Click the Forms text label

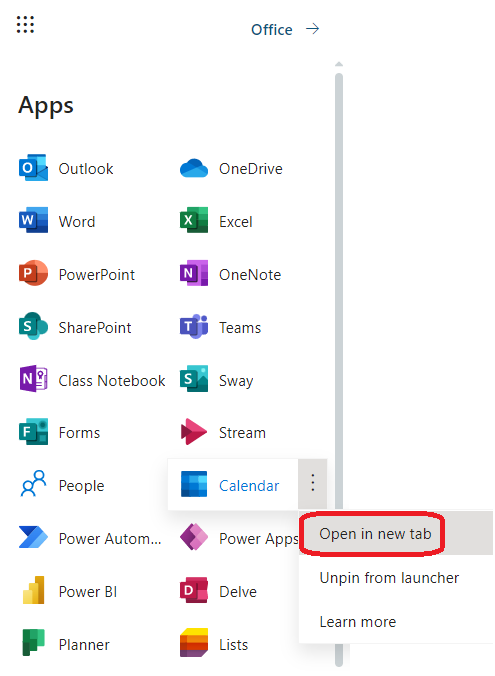79,432
